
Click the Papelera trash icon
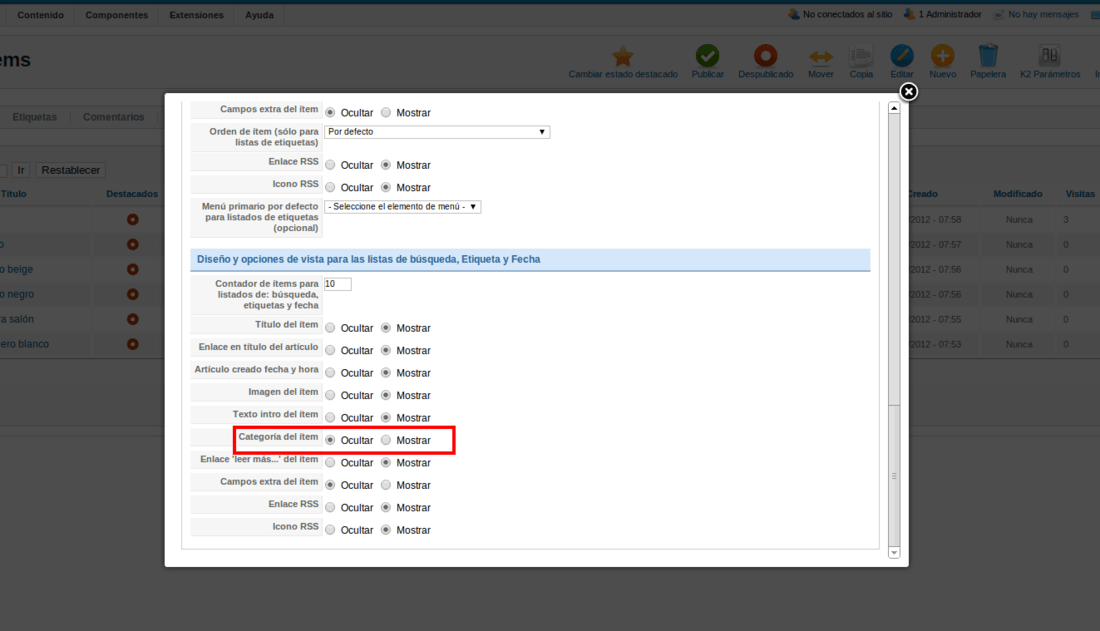(988, 56)
